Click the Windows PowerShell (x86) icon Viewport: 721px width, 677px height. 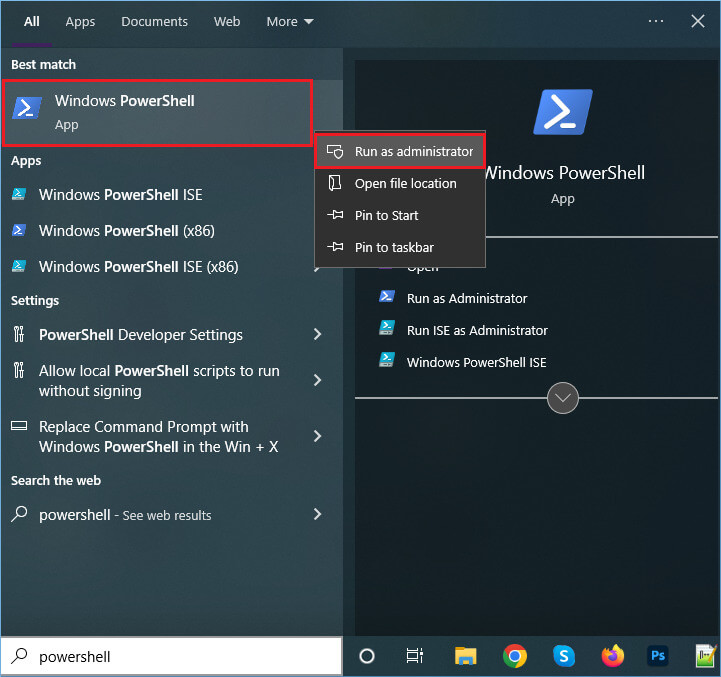pos(19,230)
